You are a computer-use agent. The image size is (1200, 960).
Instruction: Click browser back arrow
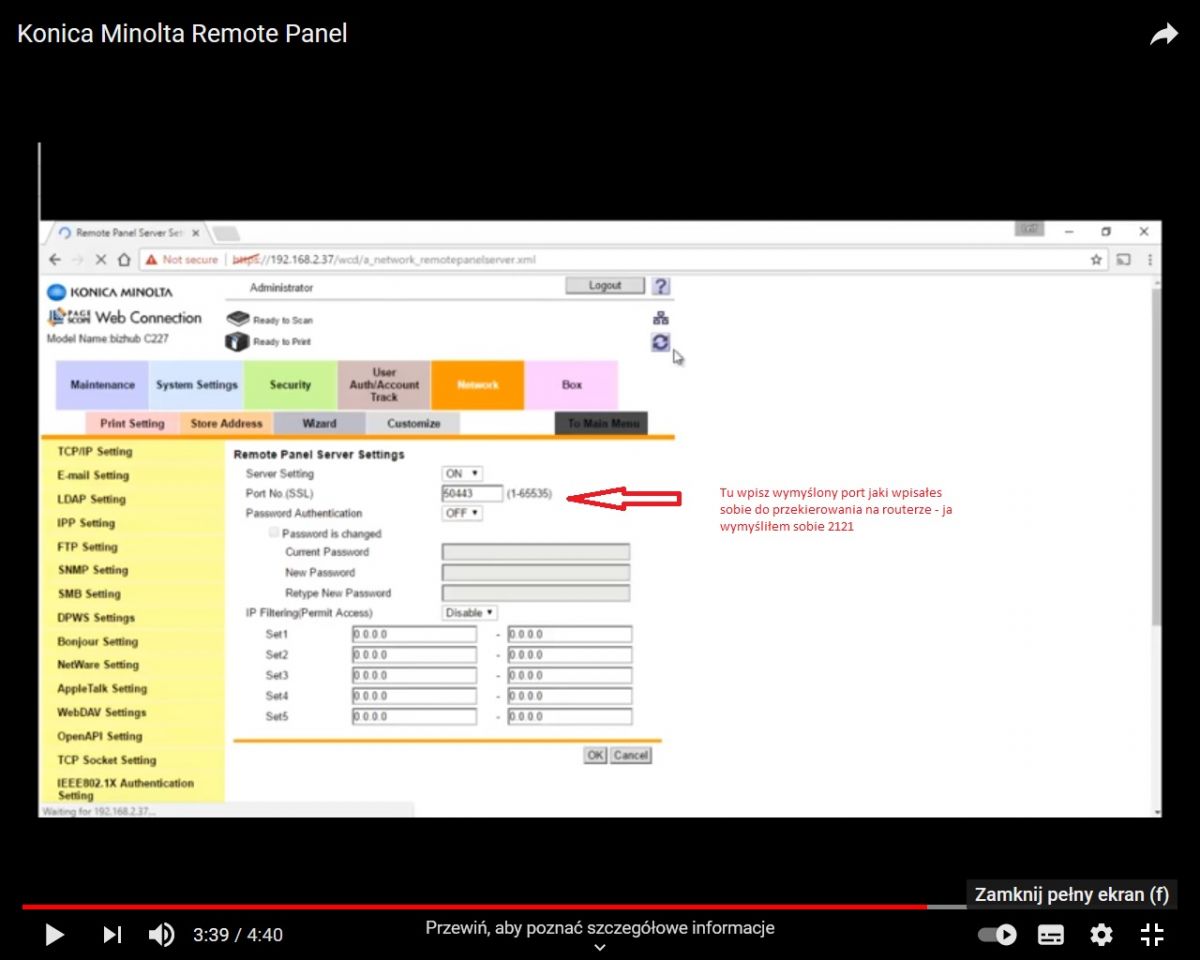[55, 259]
